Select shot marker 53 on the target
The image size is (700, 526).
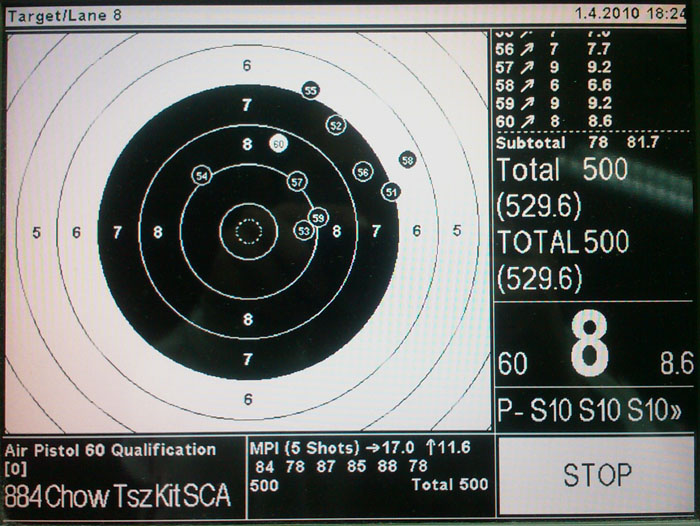(x=304, y=231)
